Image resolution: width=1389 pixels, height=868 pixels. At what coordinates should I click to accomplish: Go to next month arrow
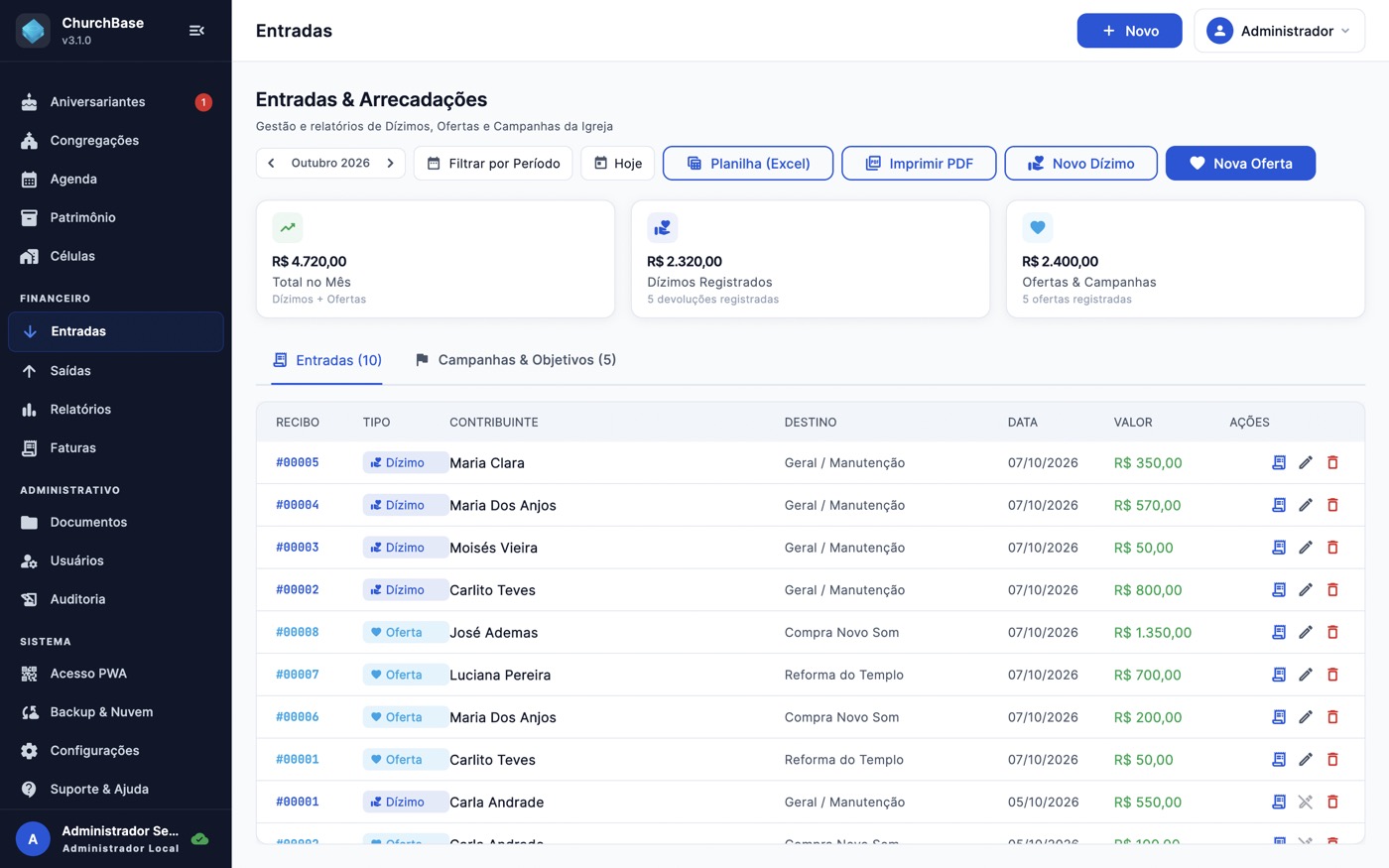[x=391, y=163]
